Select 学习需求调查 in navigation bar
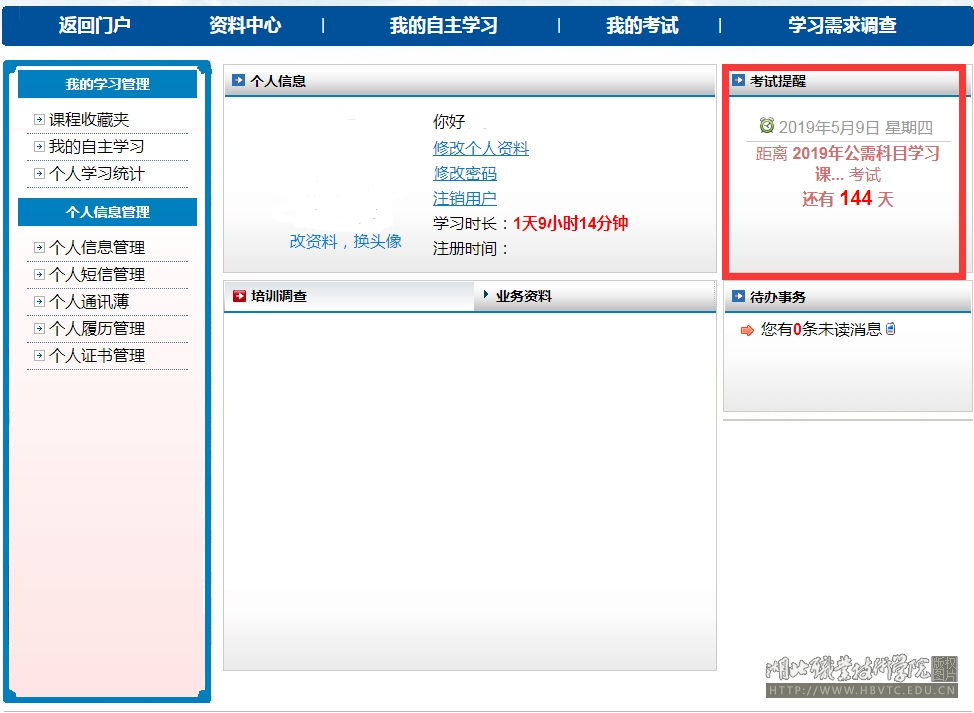 [x=842, y=26]
